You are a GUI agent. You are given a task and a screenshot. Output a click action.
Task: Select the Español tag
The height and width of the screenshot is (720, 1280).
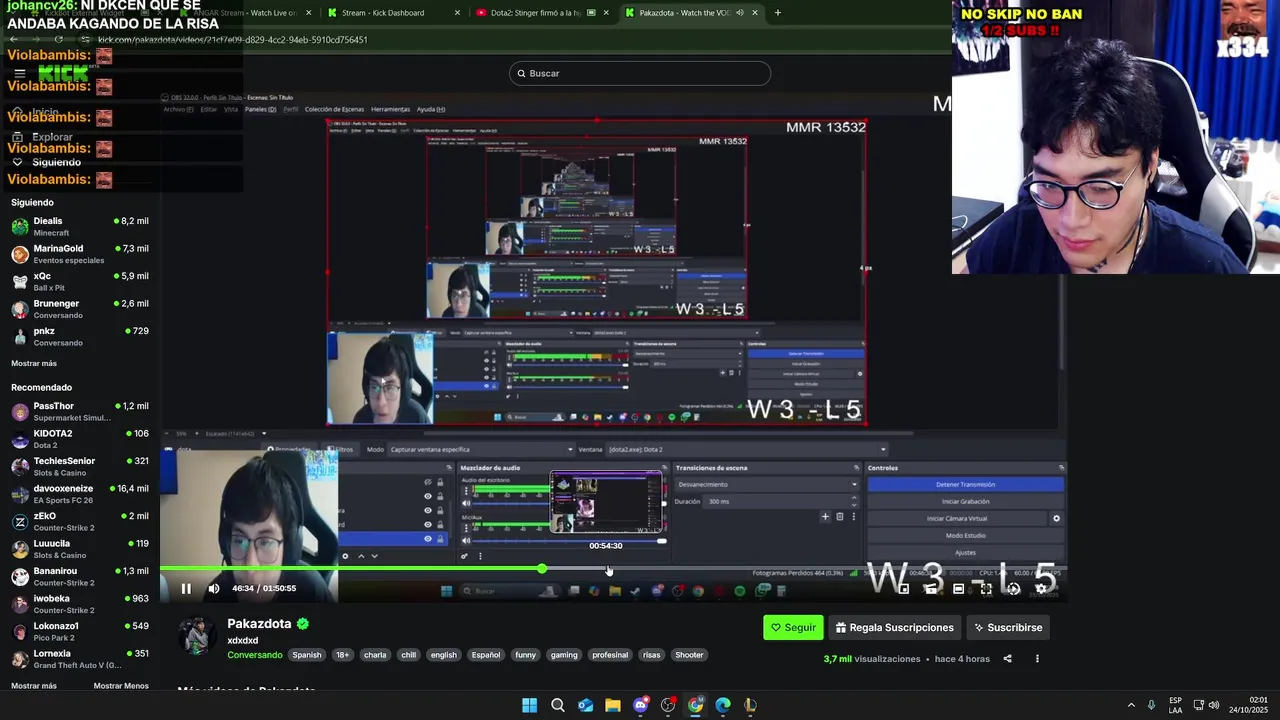click(x=486, y=655)
